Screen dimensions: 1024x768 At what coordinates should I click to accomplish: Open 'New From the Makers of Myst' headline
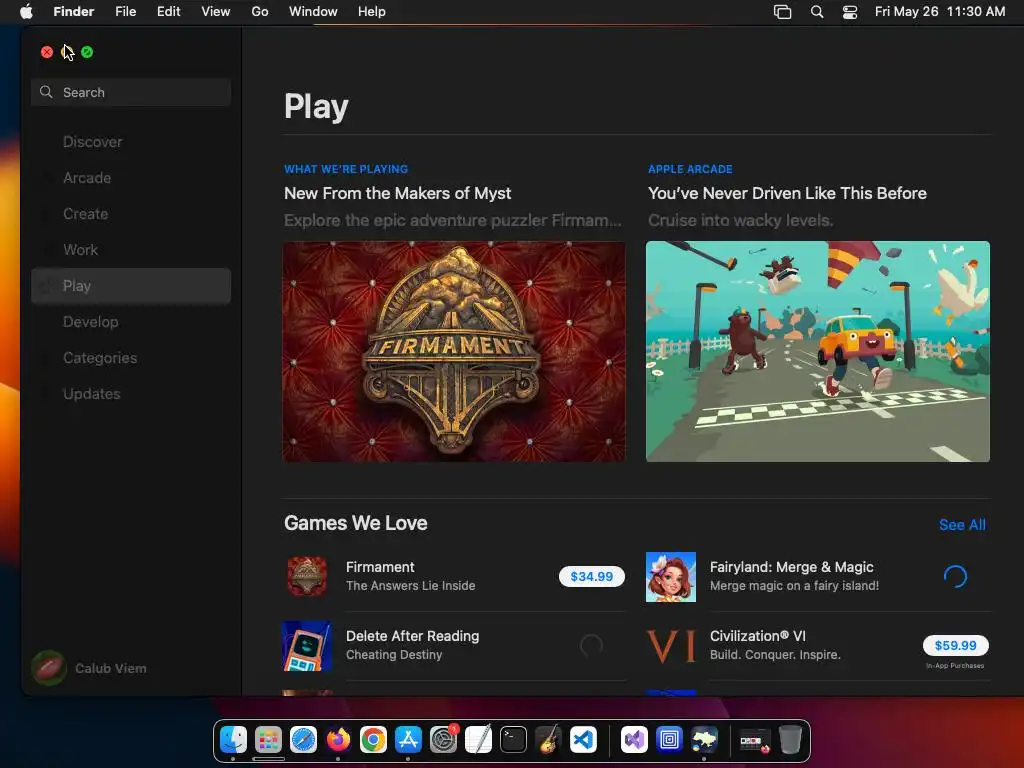point(397,193)
